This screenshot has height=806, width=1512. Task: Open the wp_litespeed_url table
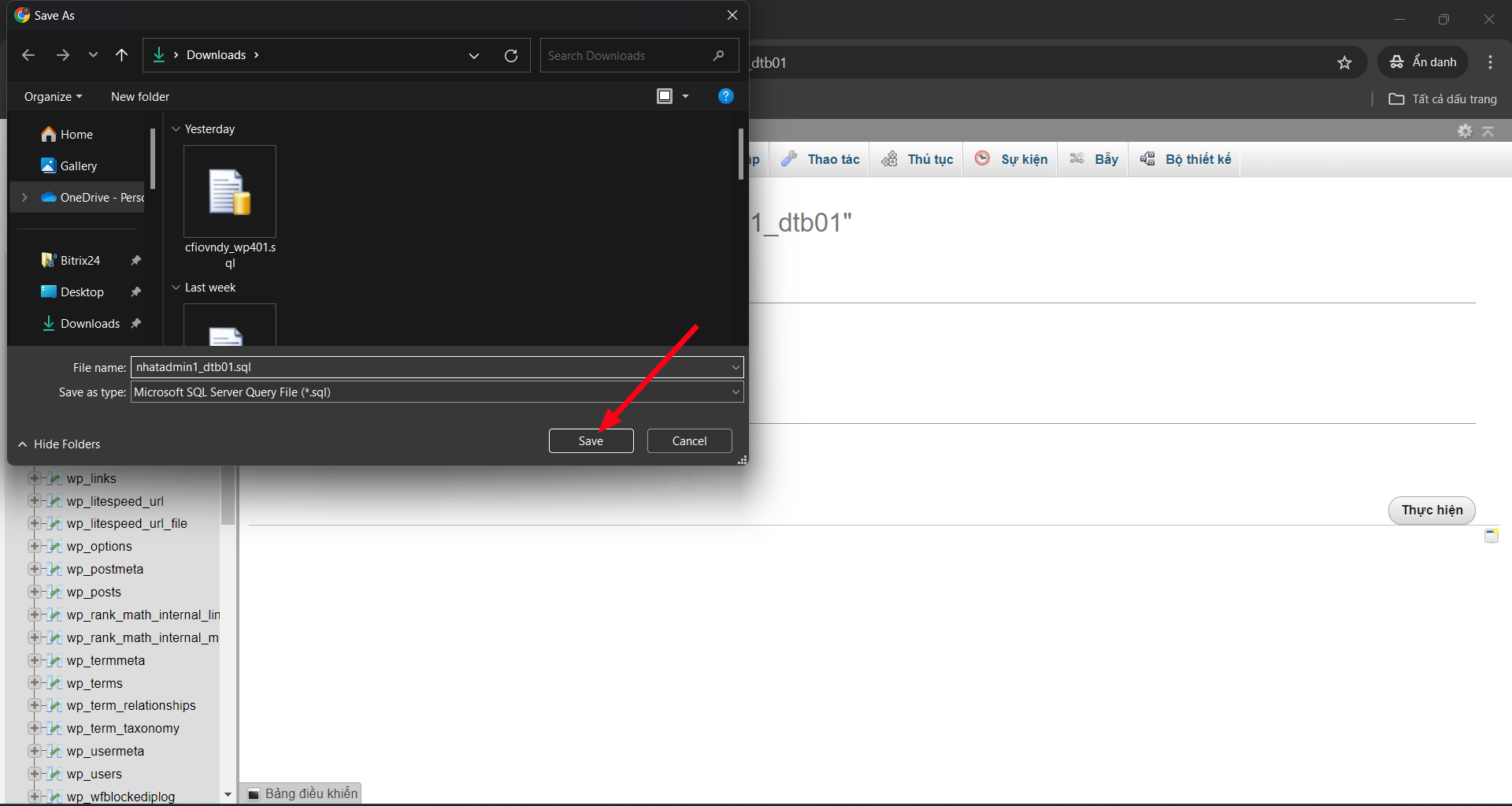pos(115,501)
